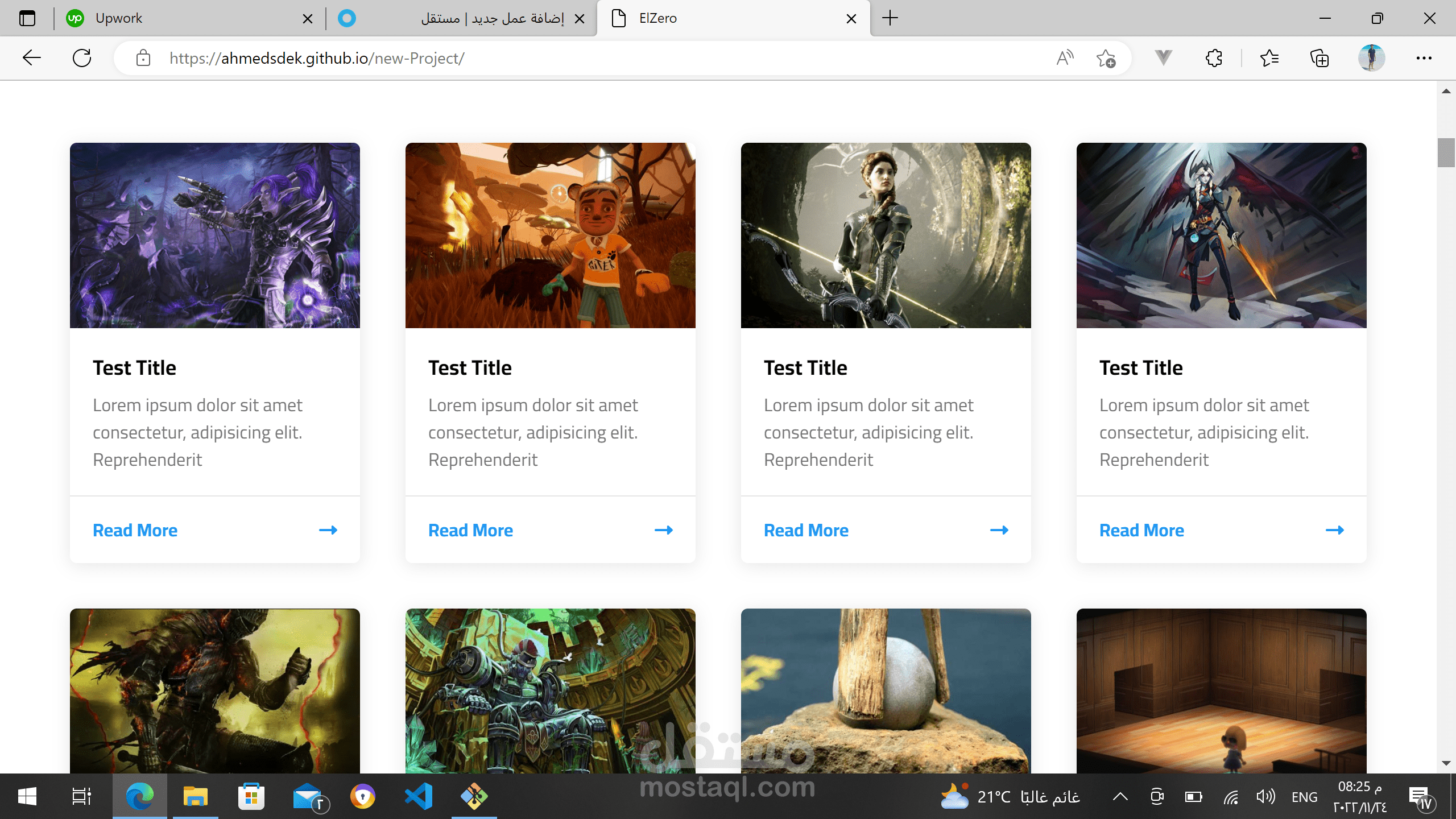1456x819 pixels.
Task: Open Settings and more ellipsis menu
Action: 1424,58
